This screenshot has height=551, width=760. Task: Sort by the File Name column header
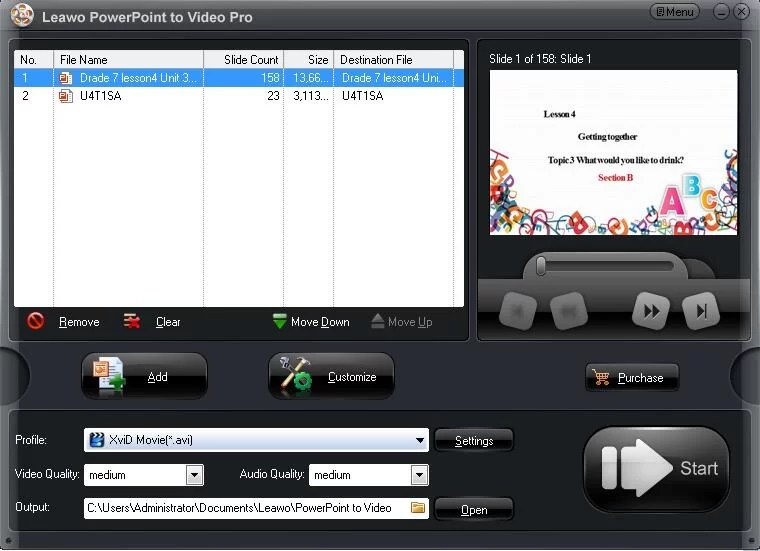coord(128,60)
